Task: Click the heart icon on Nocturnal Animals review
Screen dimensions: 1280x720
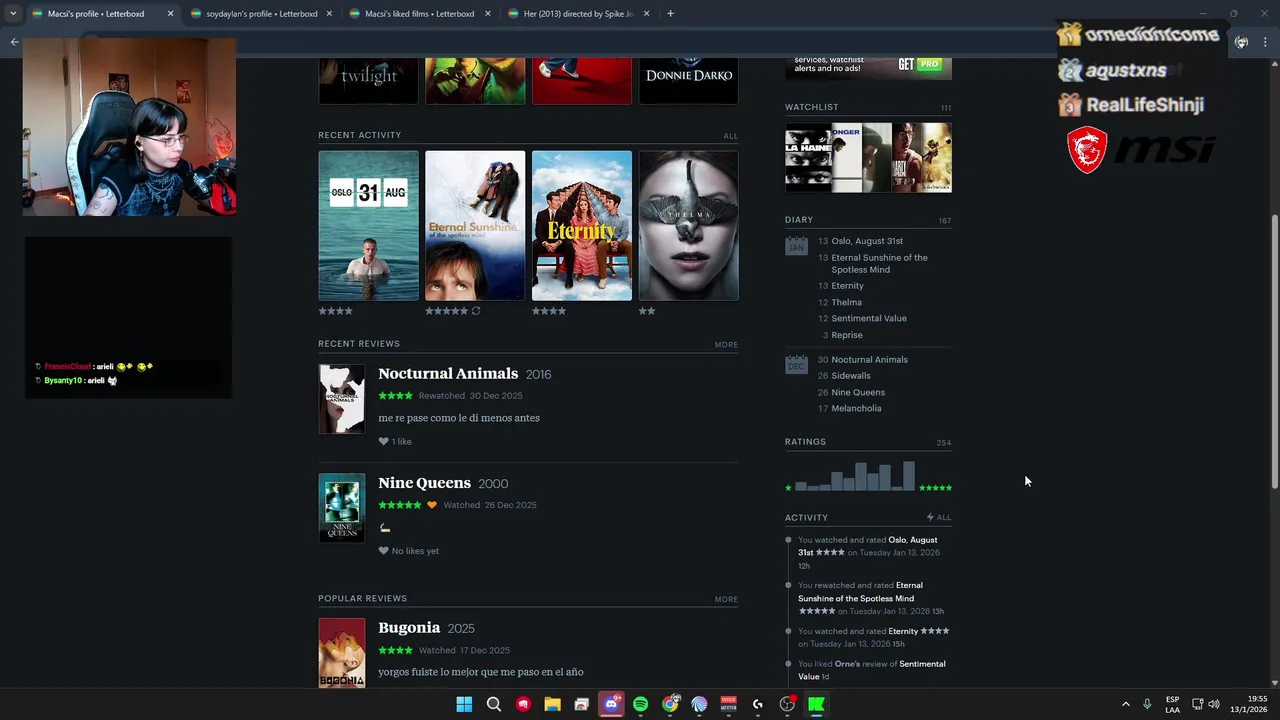Action: 383,441
